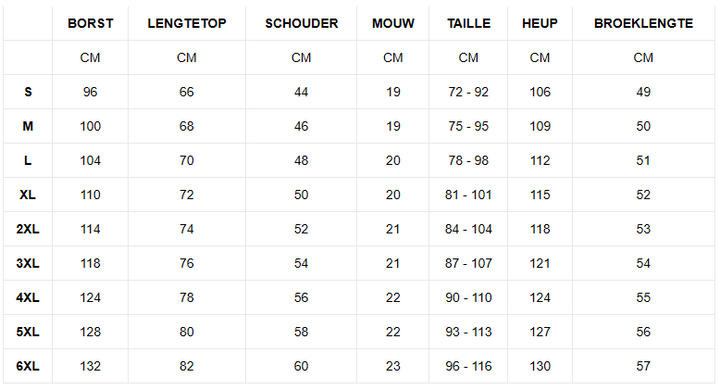Select the LENGTETOP column header
This screenshot has width=720, height=390.
point(187,23)
